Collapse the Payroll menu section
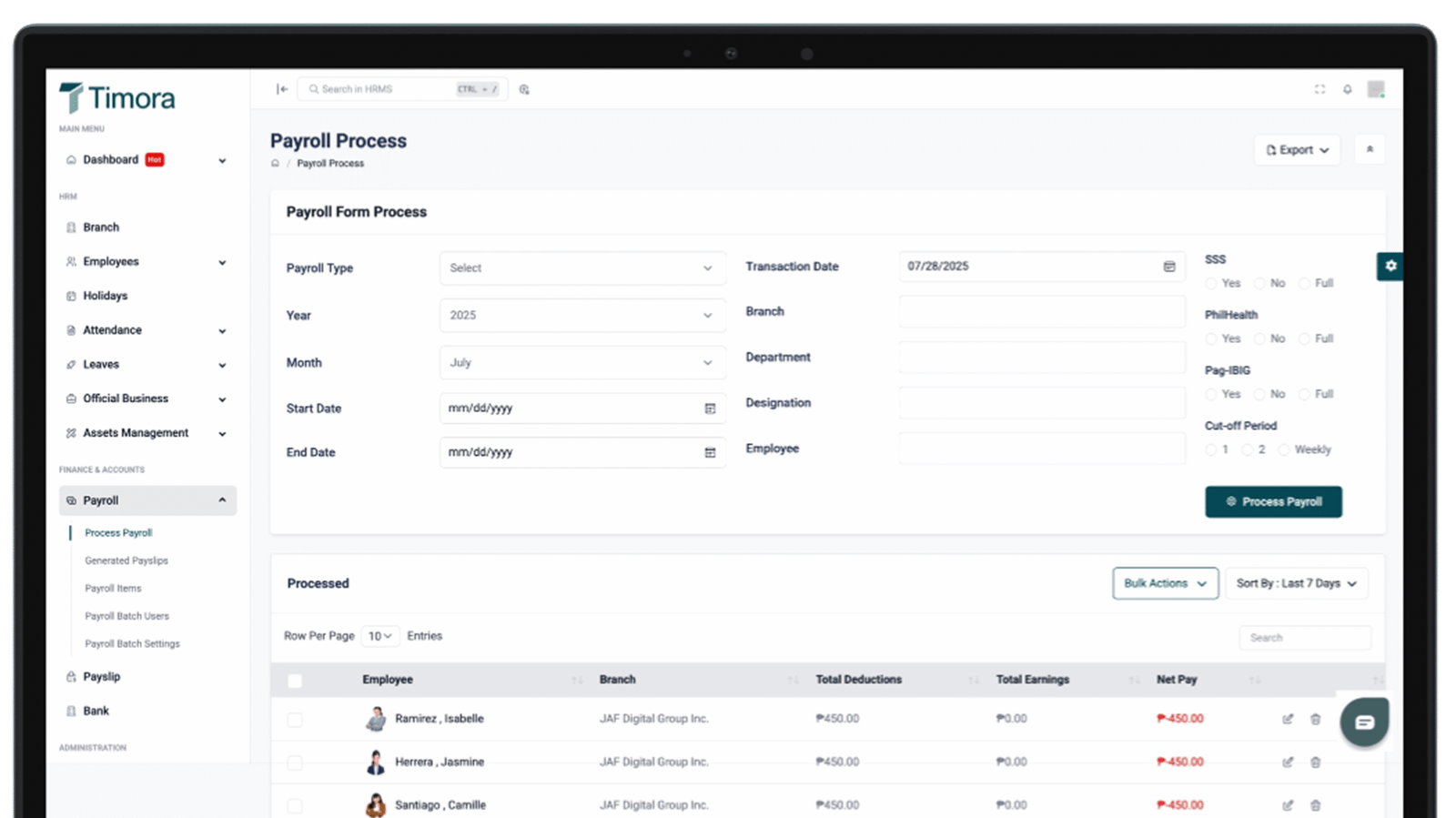Viewport: 1456px width, 818px height. [x=147, y=500]
